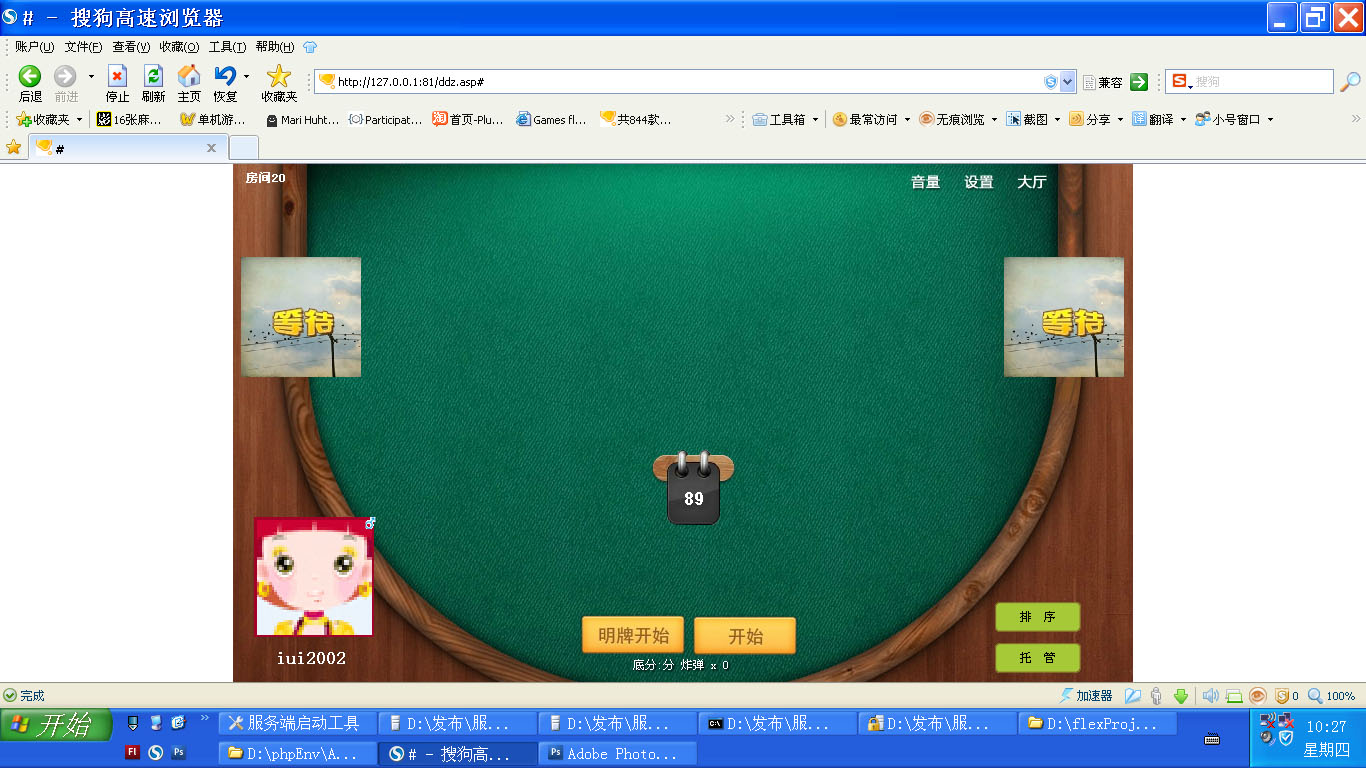Expand the 分享 dropdown
Viewport: 1366px width, 768px height.
(x=1120, y=119)
